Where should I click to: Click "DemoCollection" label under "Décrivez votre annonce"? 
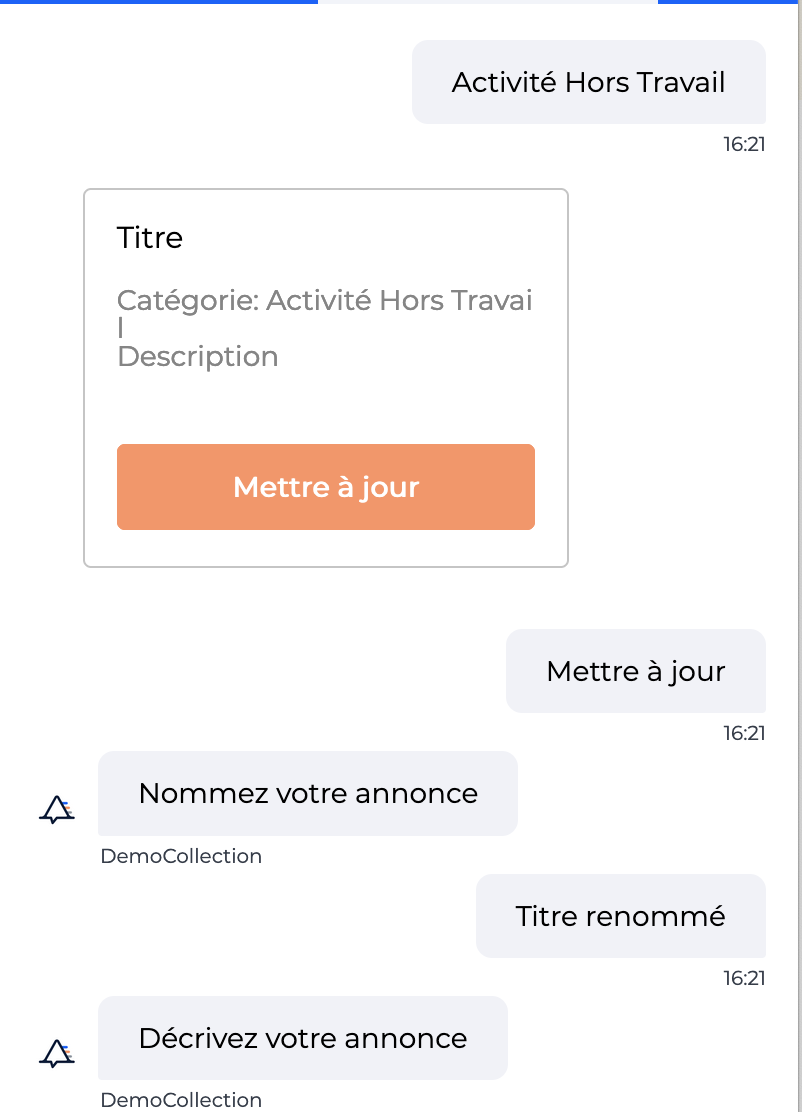tap(181, 1100)
